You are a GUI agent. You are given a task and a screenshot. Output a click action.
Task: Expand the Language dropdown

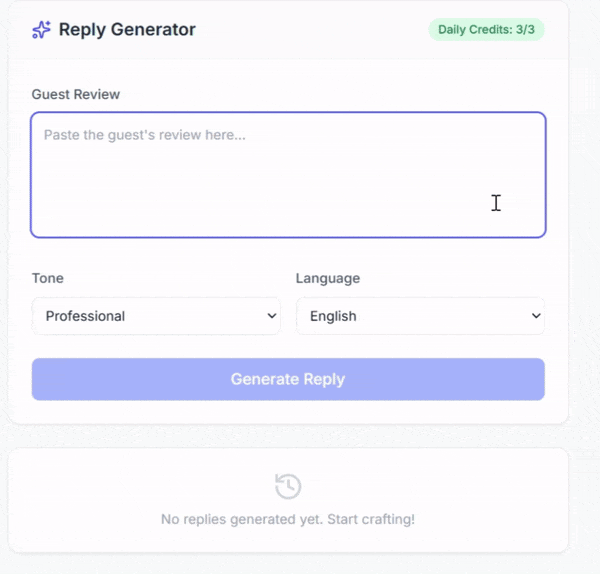[x=420, y=316]
